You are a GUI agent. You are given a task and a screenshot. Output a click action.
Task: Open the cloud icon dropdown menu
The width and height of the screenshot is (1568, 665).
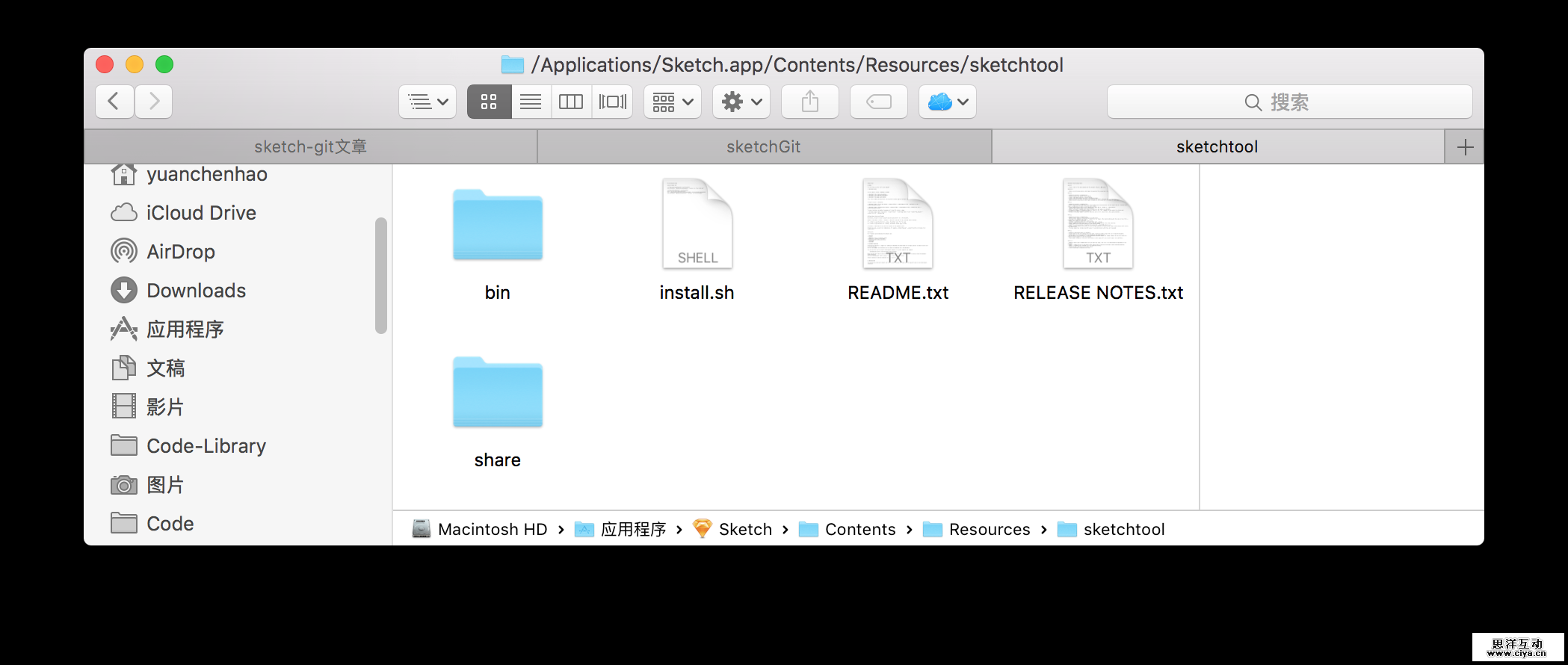pos(947,102)
